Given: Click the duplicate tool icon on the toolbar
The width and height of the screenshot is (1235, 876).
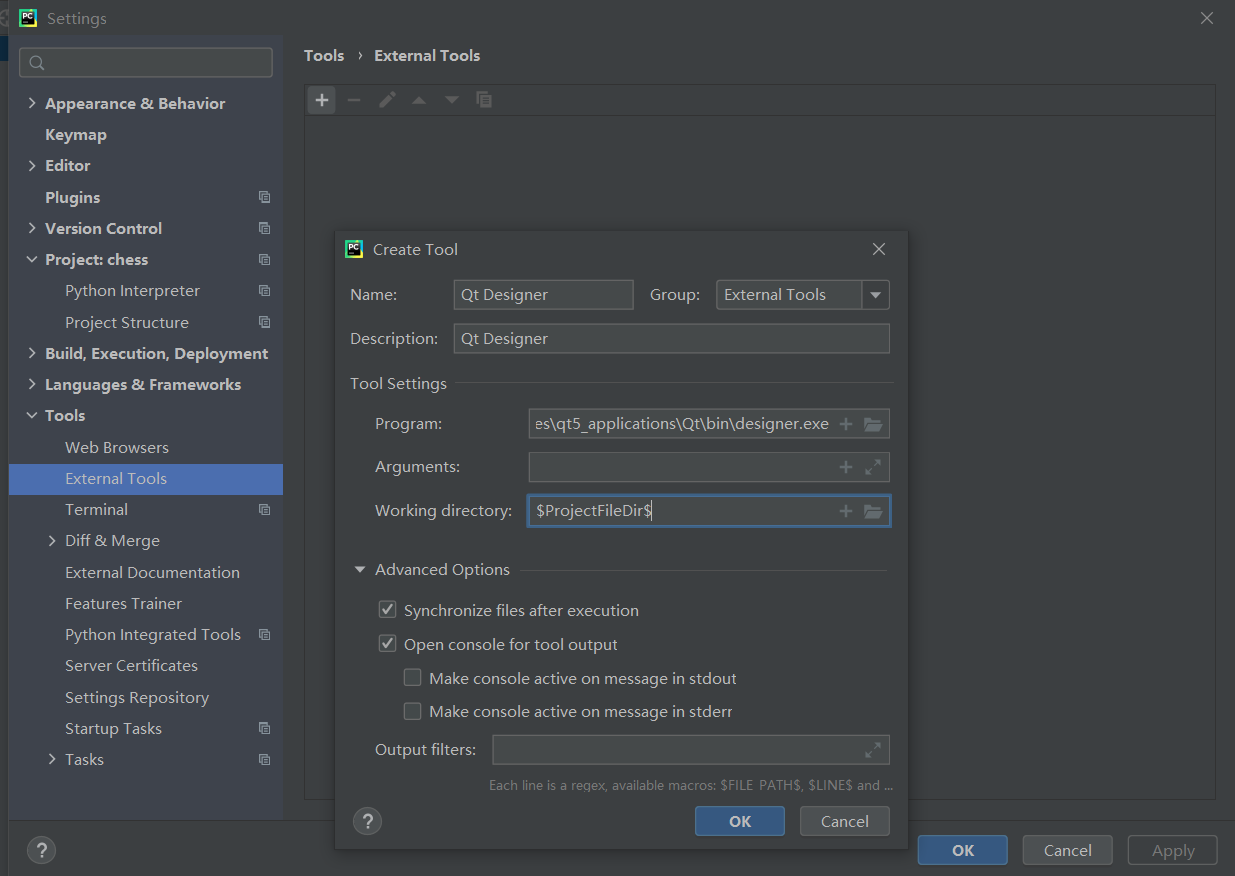Looking at the screenshot, I should pyautogui.click(x=485, y=99).
